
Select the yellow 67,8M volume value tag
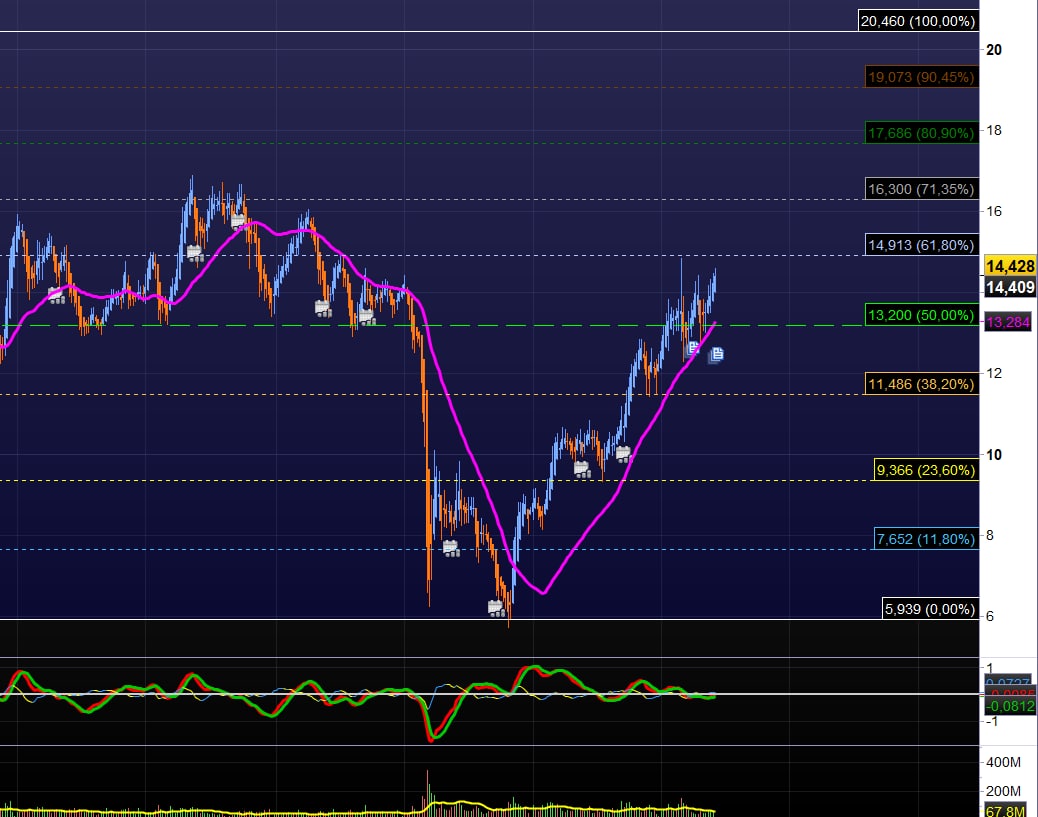1008,808
